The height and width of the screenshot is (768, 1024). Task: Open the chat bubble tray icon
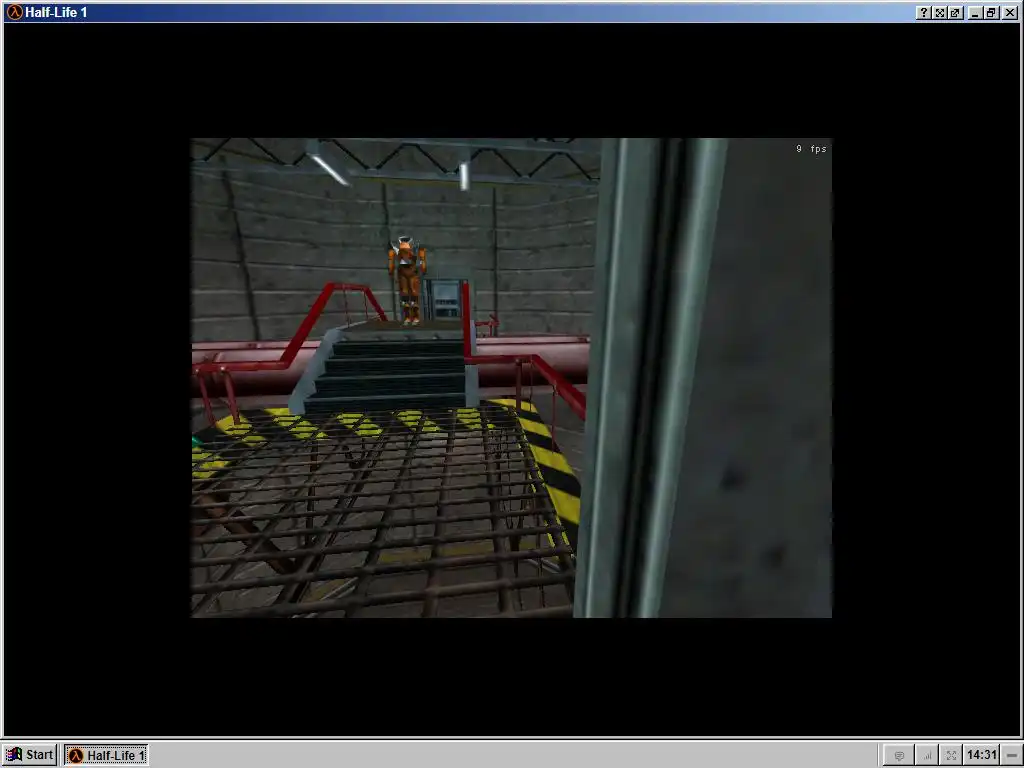pyautogui.click(x=899, y=756)
